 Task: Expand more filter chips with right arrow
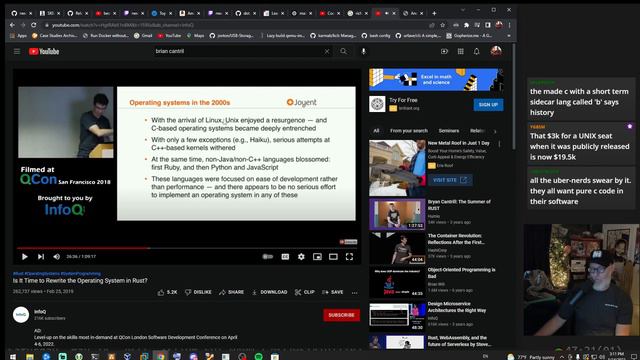click(x=495, y=131)
